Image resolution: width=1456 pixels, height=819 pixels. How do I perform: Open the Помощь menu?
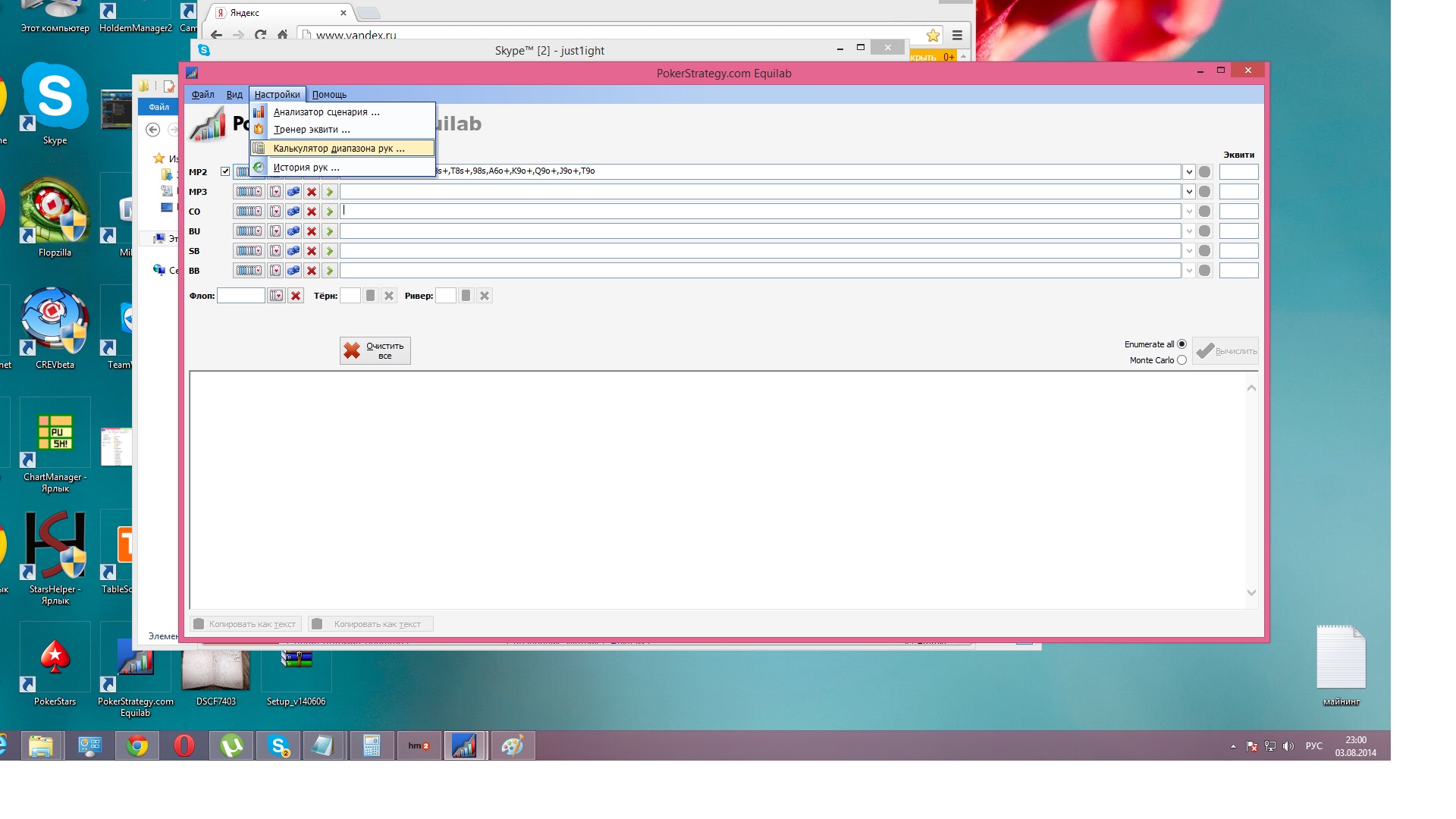(329, 95)
